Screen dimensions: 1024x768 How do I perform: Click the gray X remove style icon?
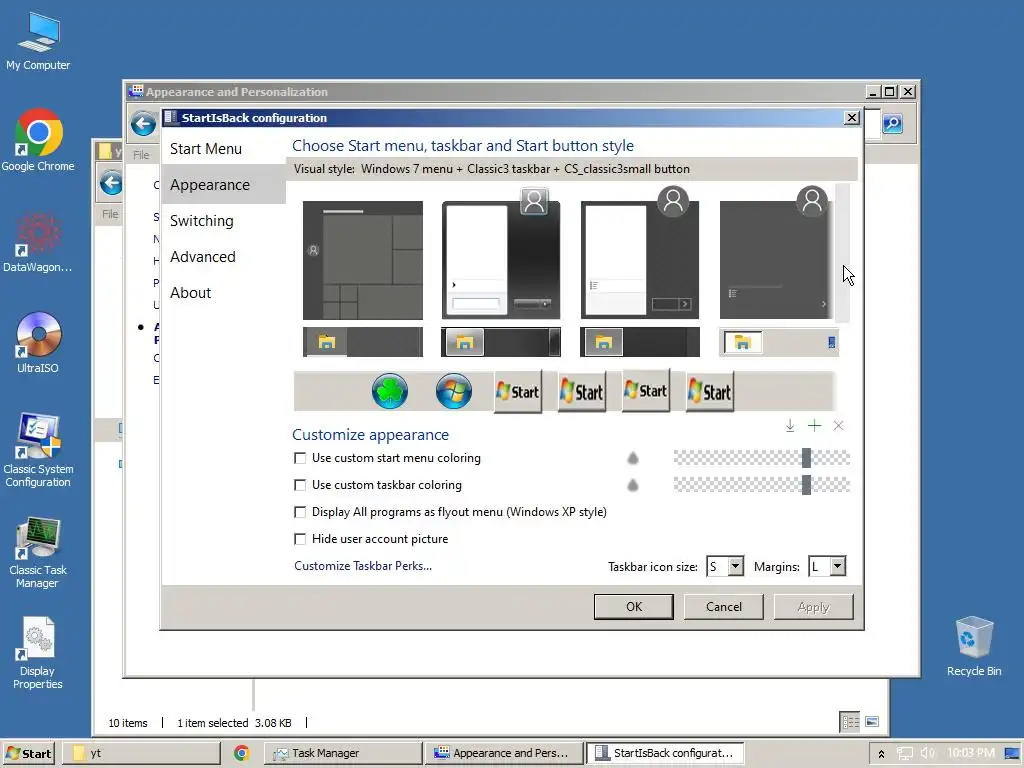tap(839, 426)
